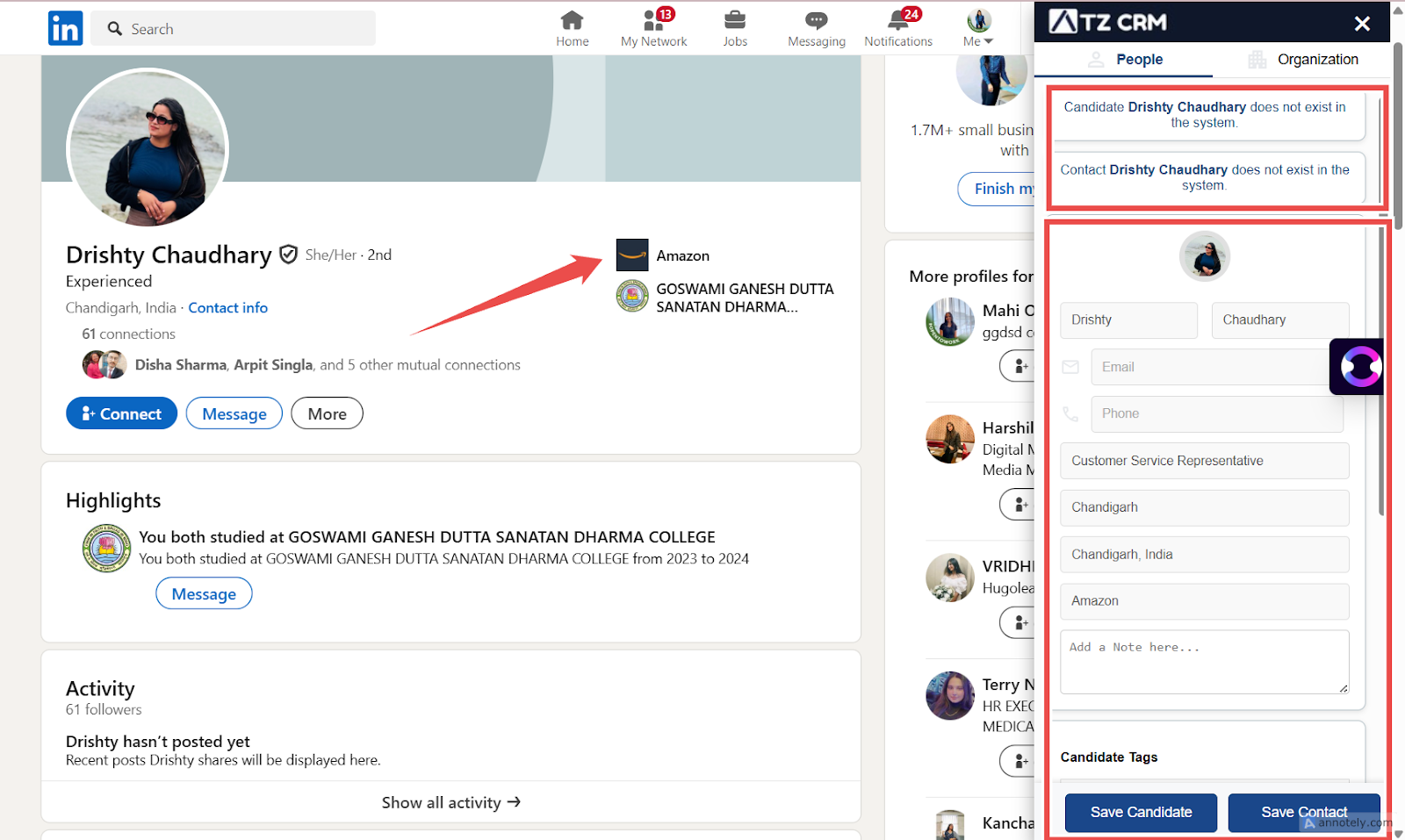
Task: Click the connect icon under Terry
Action: click(1019, 761)
